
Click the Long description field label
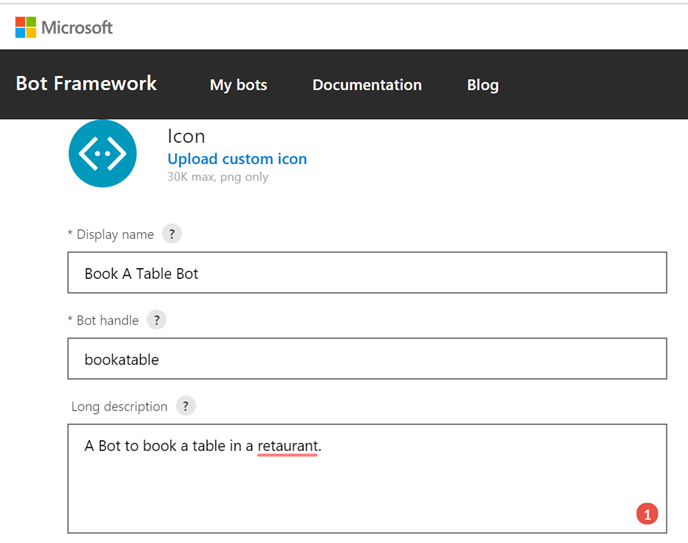[x=119, y=407]
